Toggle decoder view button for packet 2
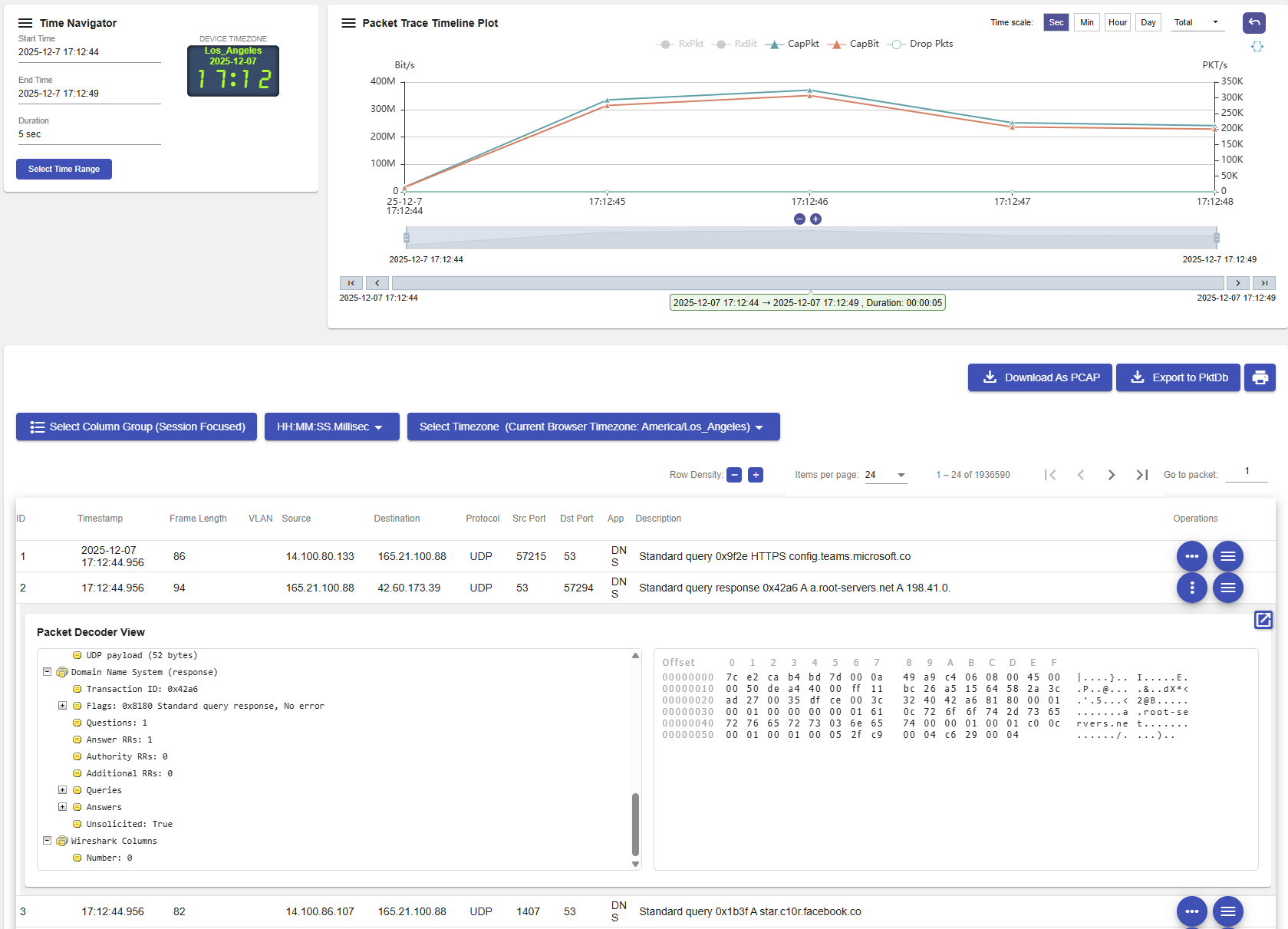Image resolution: width=1288 pixels, height=929 pixels. [x=1228, y=588]
